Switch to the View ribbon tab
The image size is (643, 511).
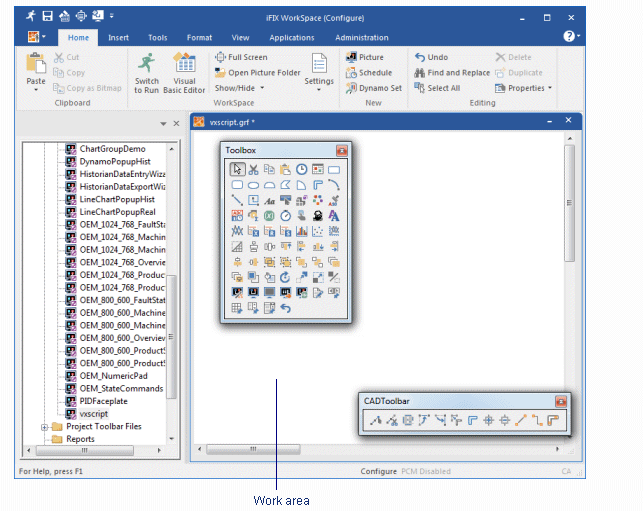click(240, 38)
